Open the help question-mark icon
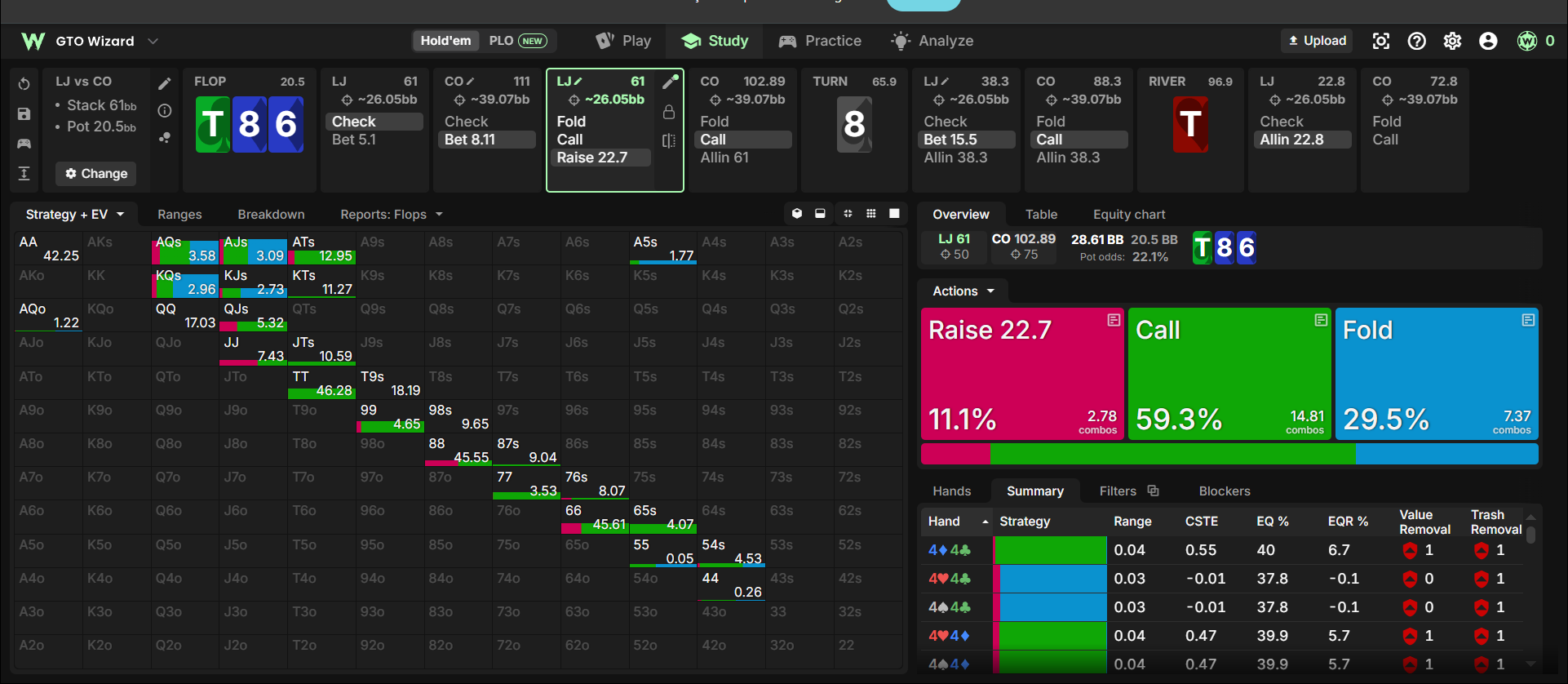 click(1417, 41)
